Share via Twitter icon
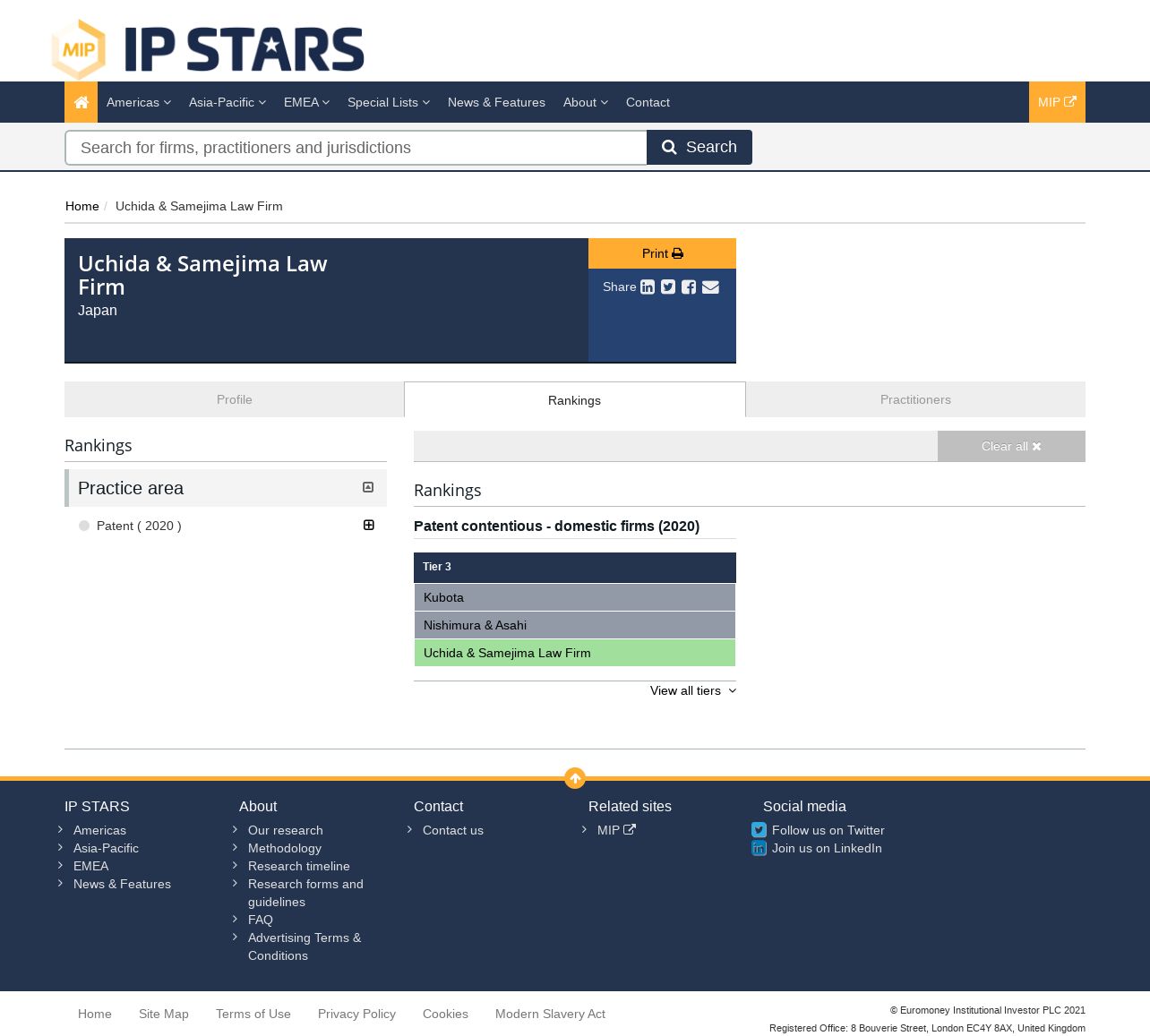This screenshot has height=1036, width=1150. click(x=668, y=287)
